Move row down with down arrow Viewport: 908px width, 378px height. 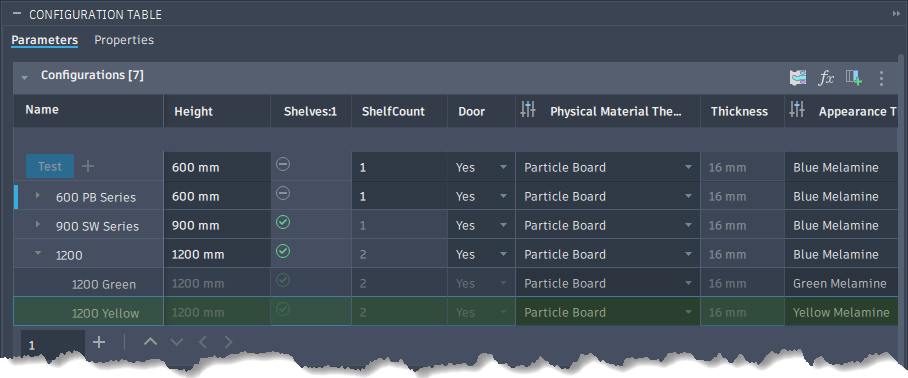177,342
